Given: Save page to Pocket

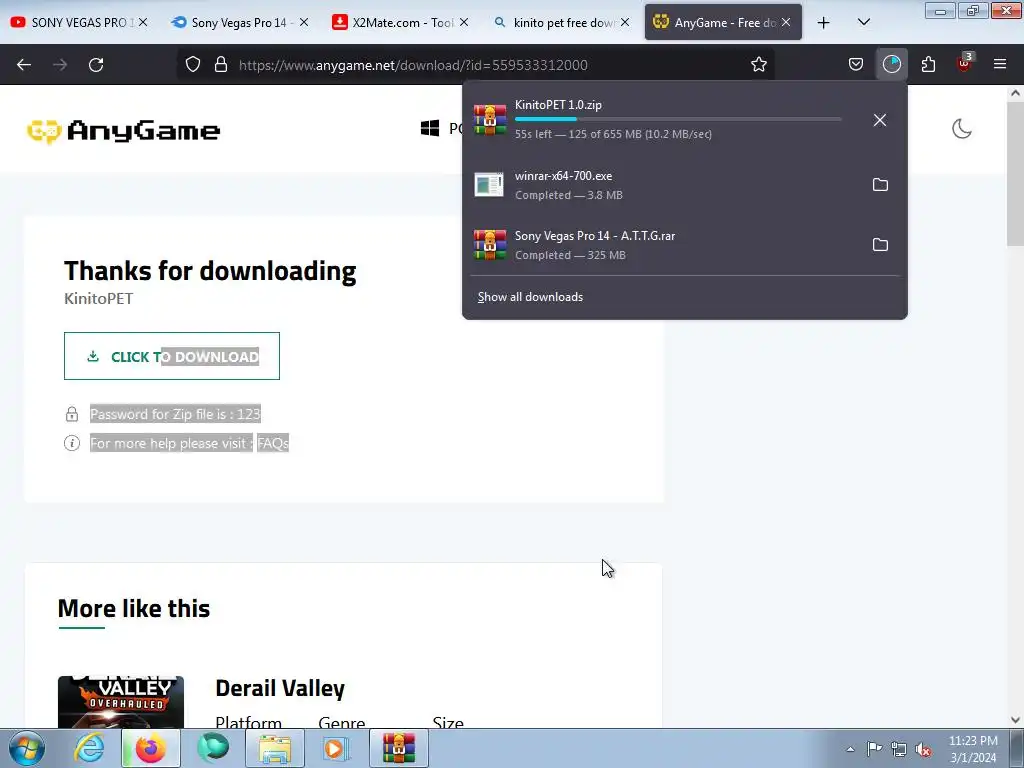Looking at the screenshot, I should [856, 65].
